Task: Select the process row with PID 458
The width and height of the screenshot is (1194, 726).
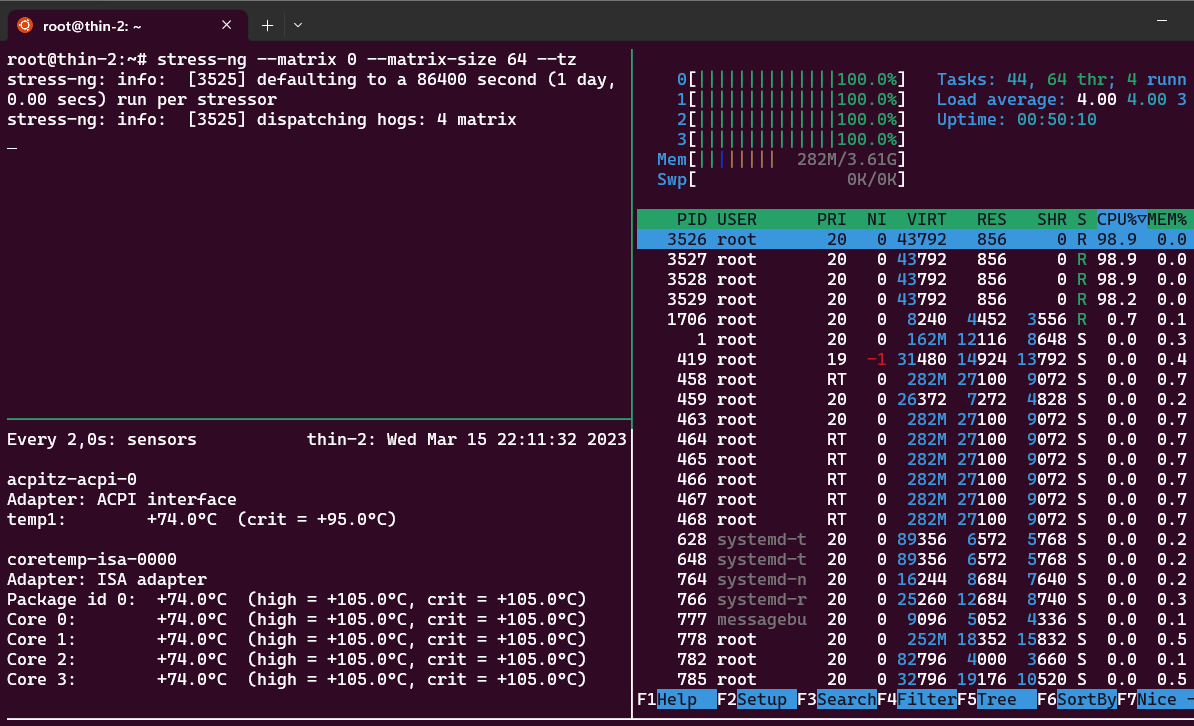Action: click(x=915, y=379)
